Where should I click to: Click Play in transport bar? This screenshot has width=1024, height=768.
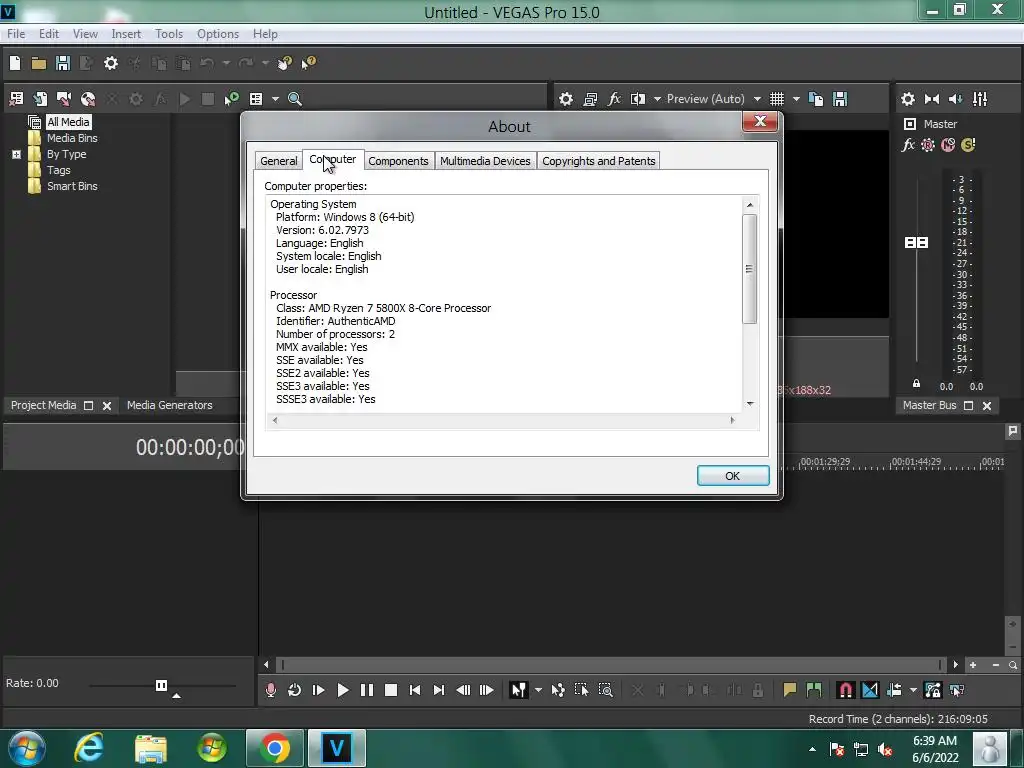pyautogui.click(x=343, y=690)
